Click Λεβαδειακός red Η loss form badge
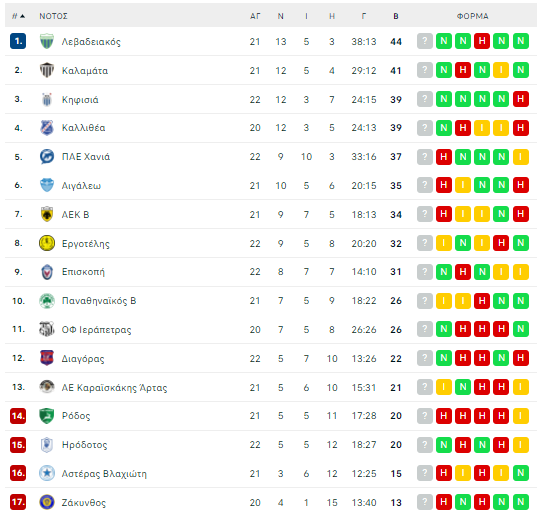The width and height of the screenshot is (544, 513). pos(482,41)
